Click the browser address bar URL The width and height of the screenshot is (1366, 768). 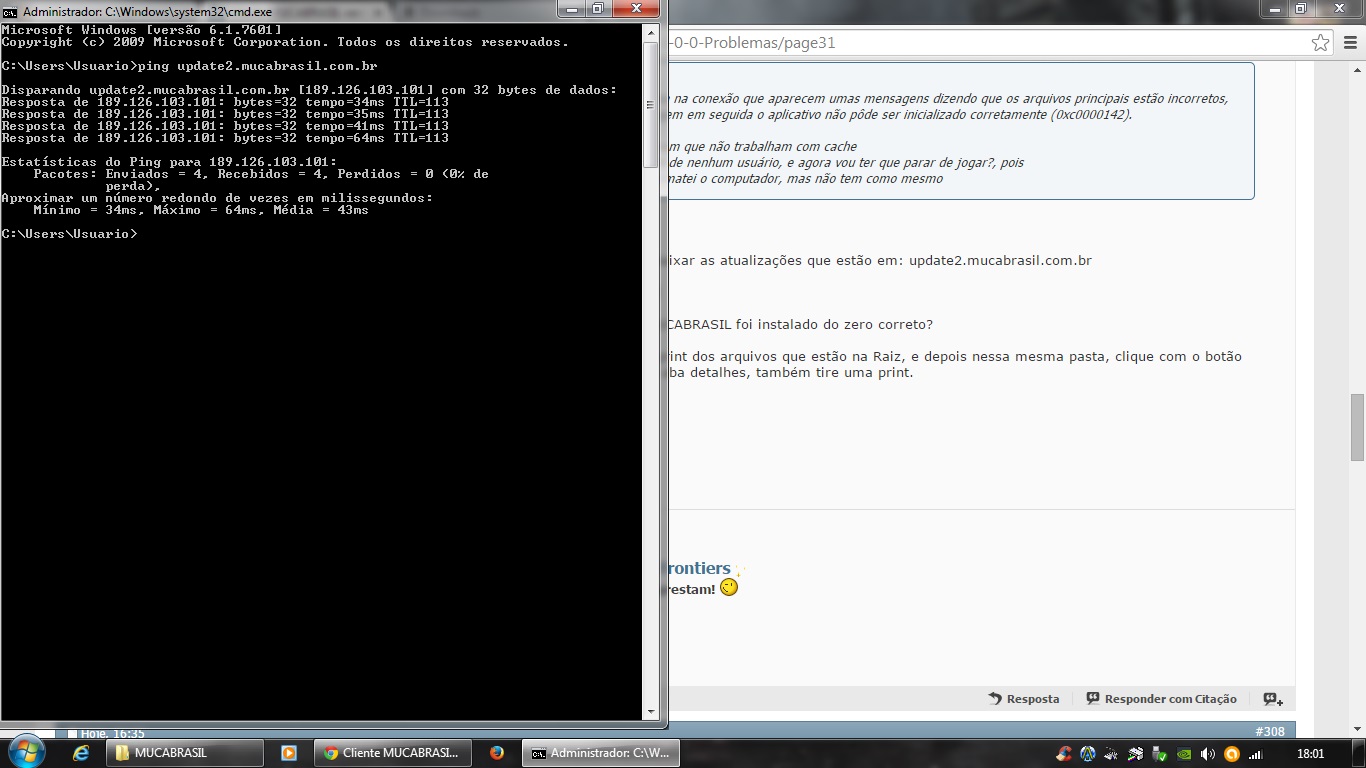[900, 43]
